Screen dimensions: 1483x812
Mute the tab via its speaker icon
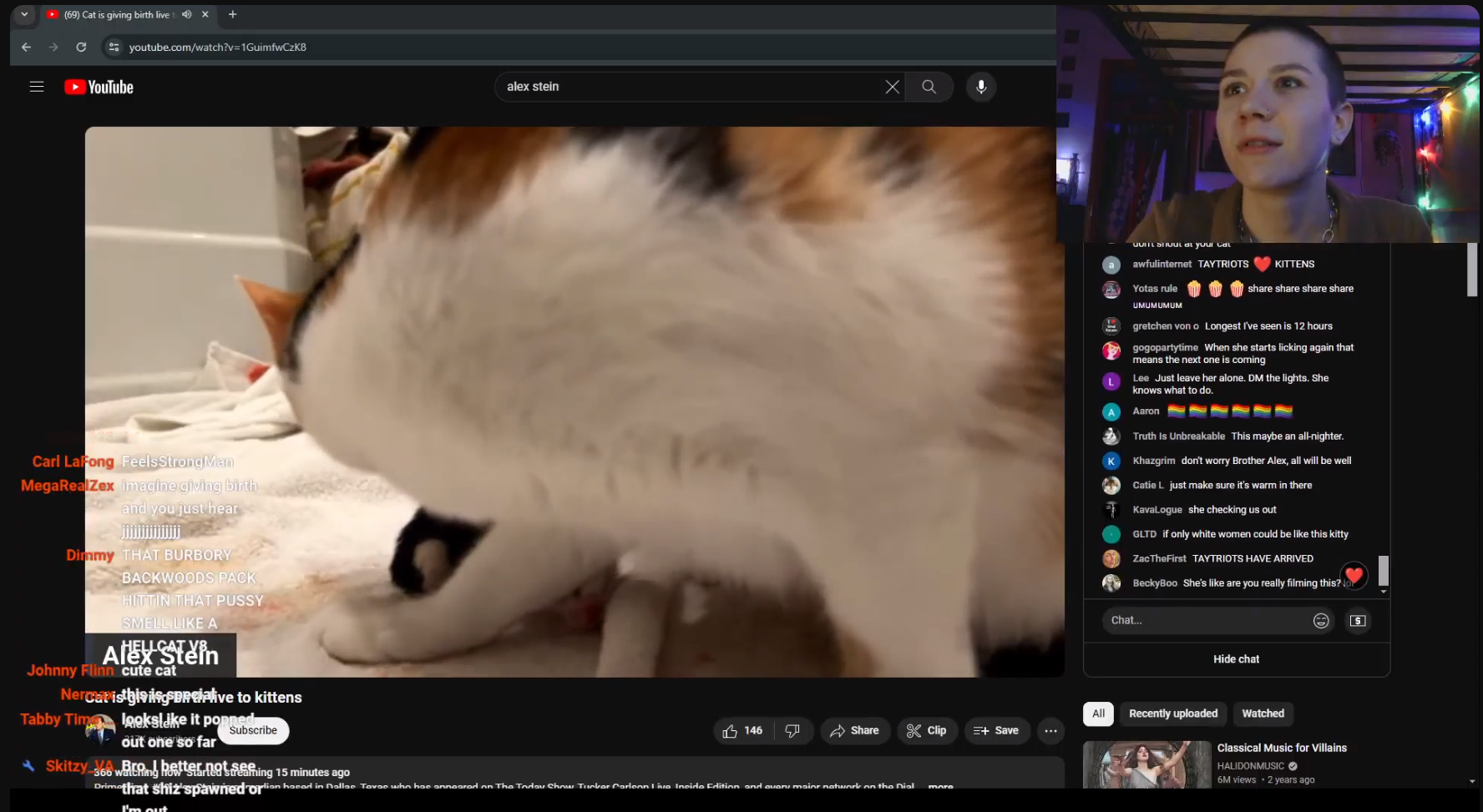click(x=187, y=14)
